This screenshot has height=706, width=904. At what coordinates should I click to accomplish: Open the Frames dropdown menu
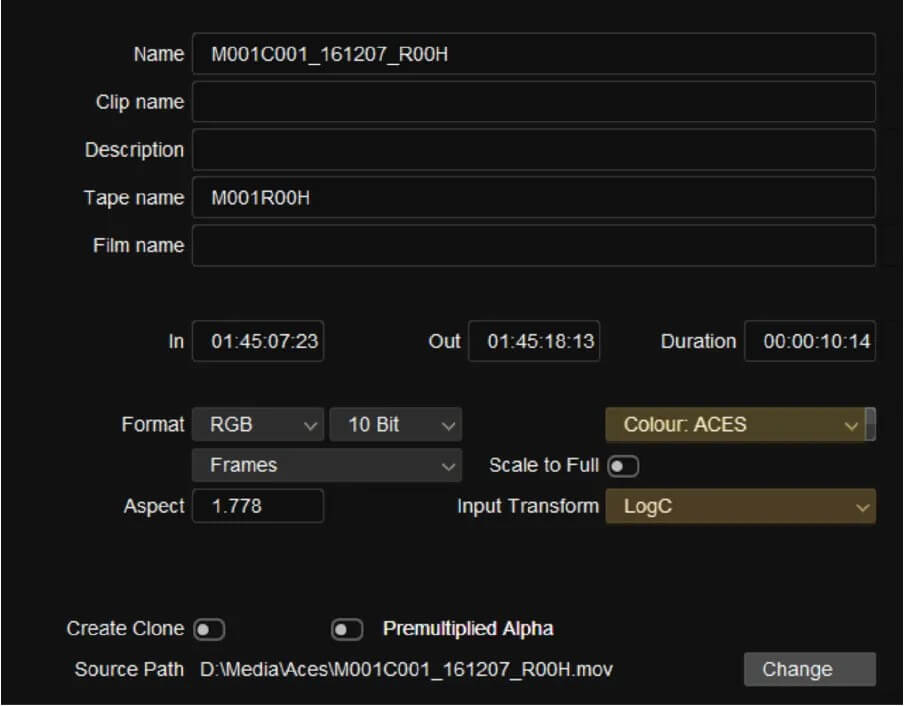327,465
